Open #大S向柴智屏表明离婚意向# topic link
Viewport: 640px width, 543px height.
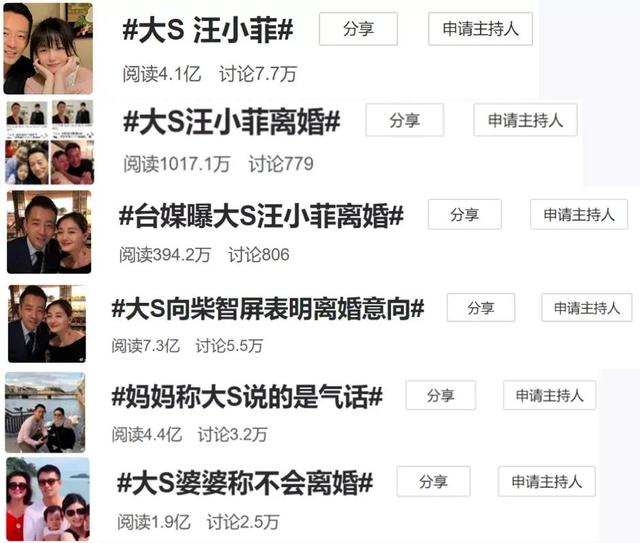268,309
